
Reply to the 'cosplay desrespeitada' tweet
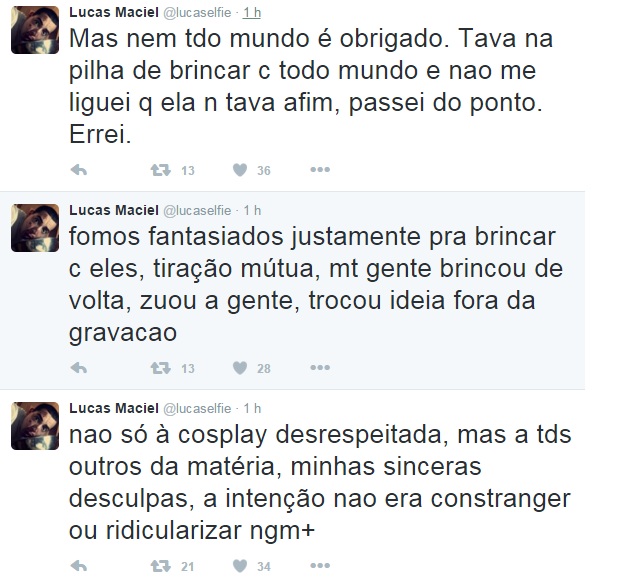[x=79, y=566]
